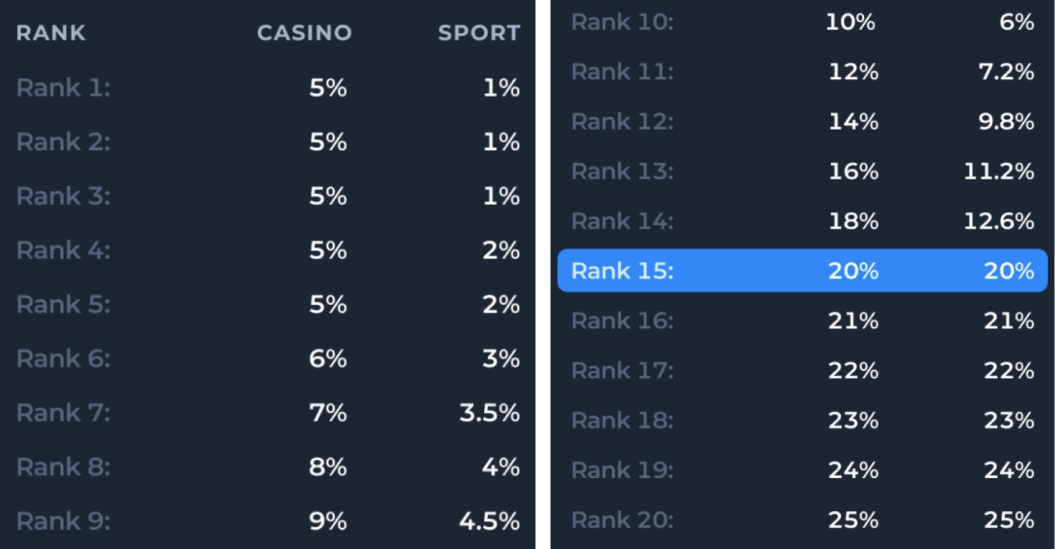Click the Rank 20 row label
Image resolution: width=1055 pixels, height=549 pixels.
[x=622, y=520]
